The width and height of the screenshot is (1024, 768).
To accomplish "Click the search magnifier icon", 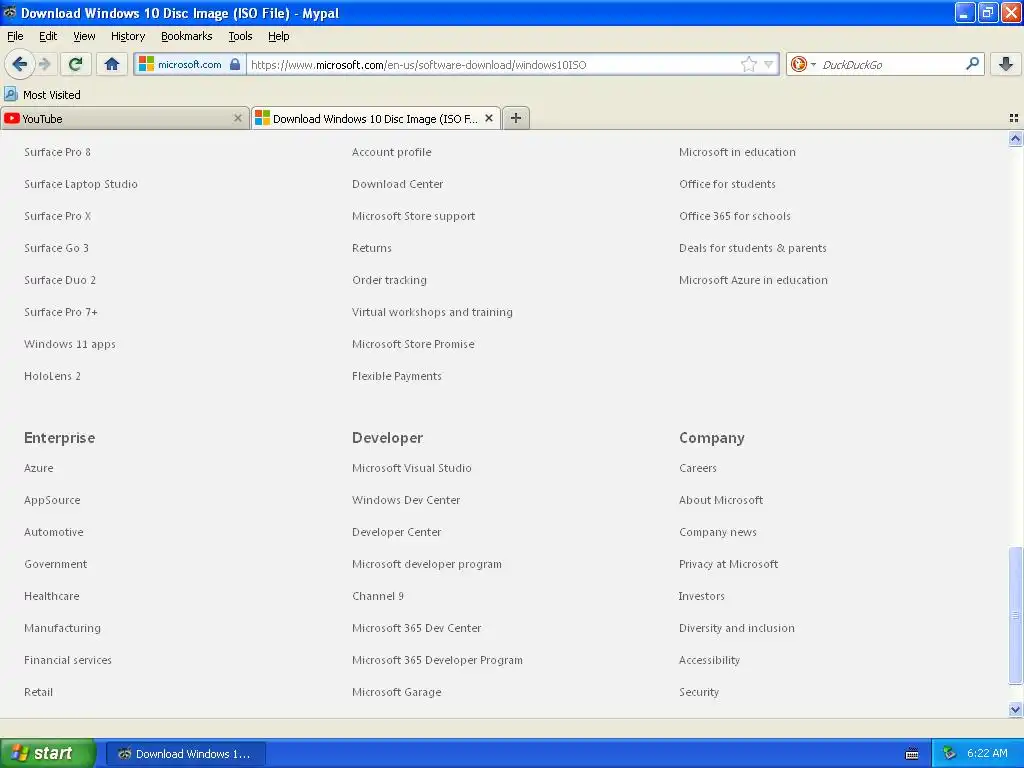I will 972,64.
